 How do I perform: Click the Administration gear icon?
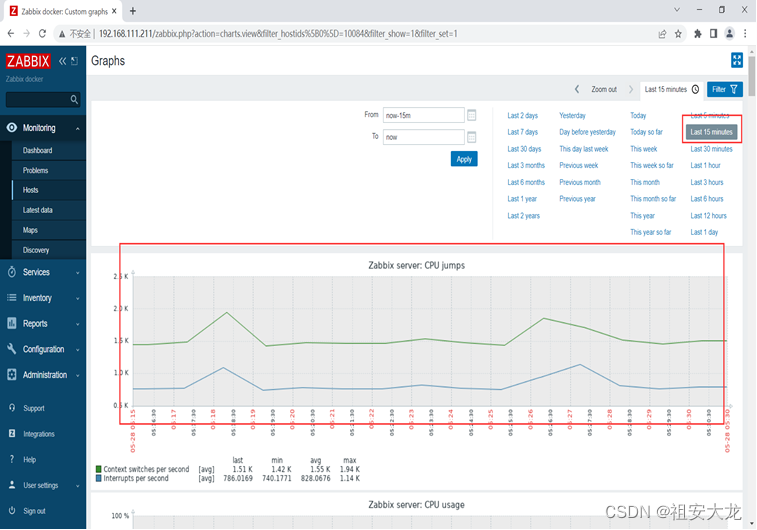pos(12,375)
